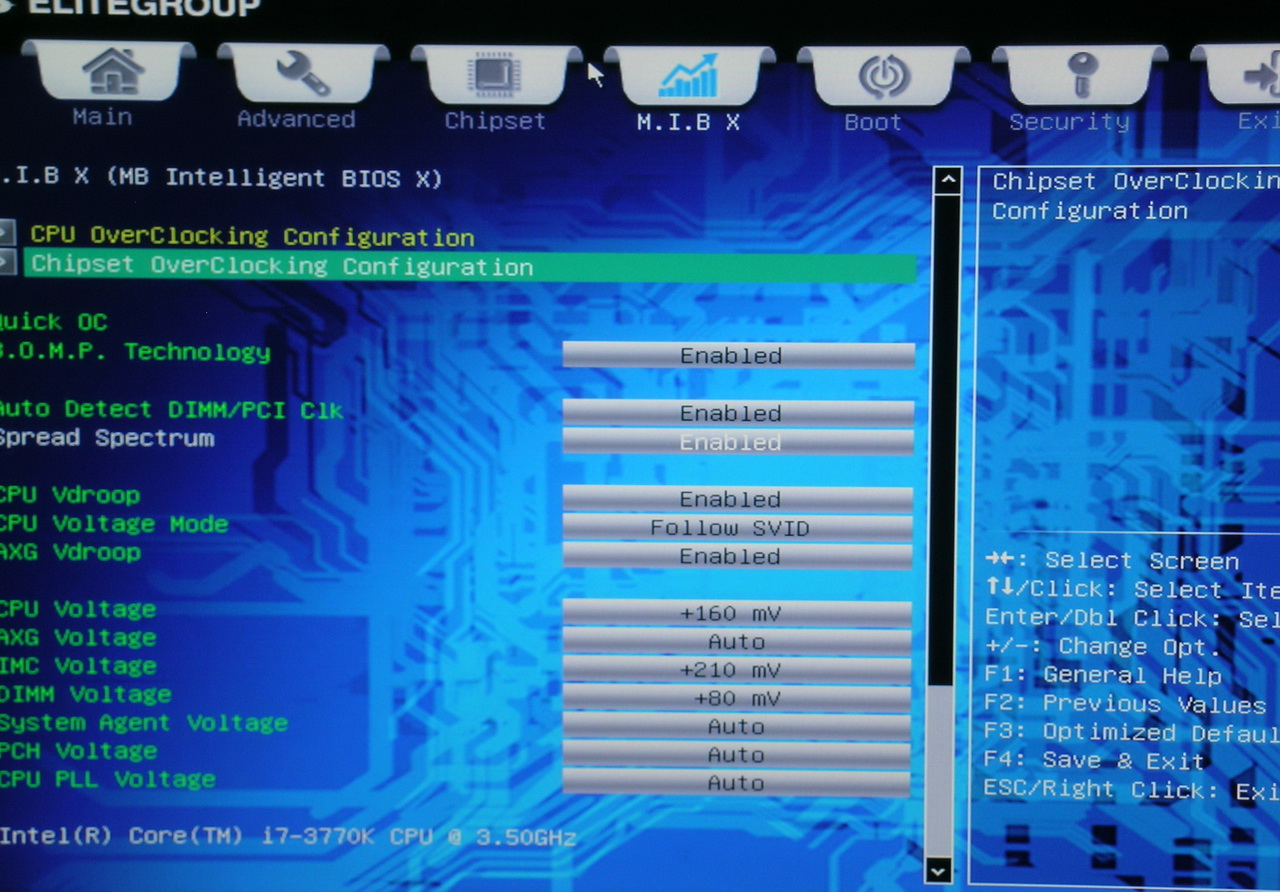Change the CPU Voltage +160 mV value
1280x892 pixels.
[x=737, y=613]
